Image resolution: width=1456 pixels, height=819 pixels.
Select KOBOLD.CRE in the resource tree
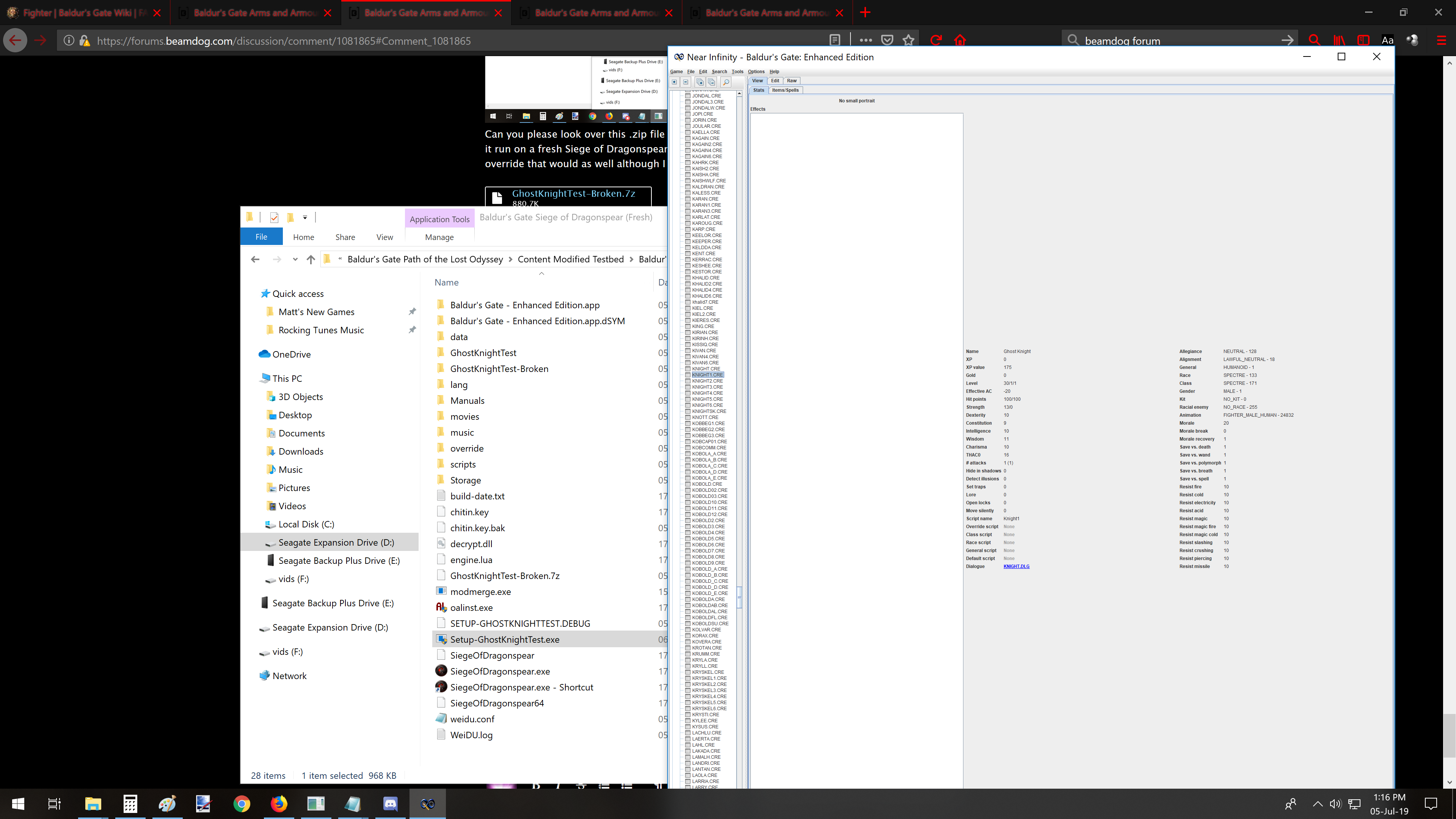[706, 484]
